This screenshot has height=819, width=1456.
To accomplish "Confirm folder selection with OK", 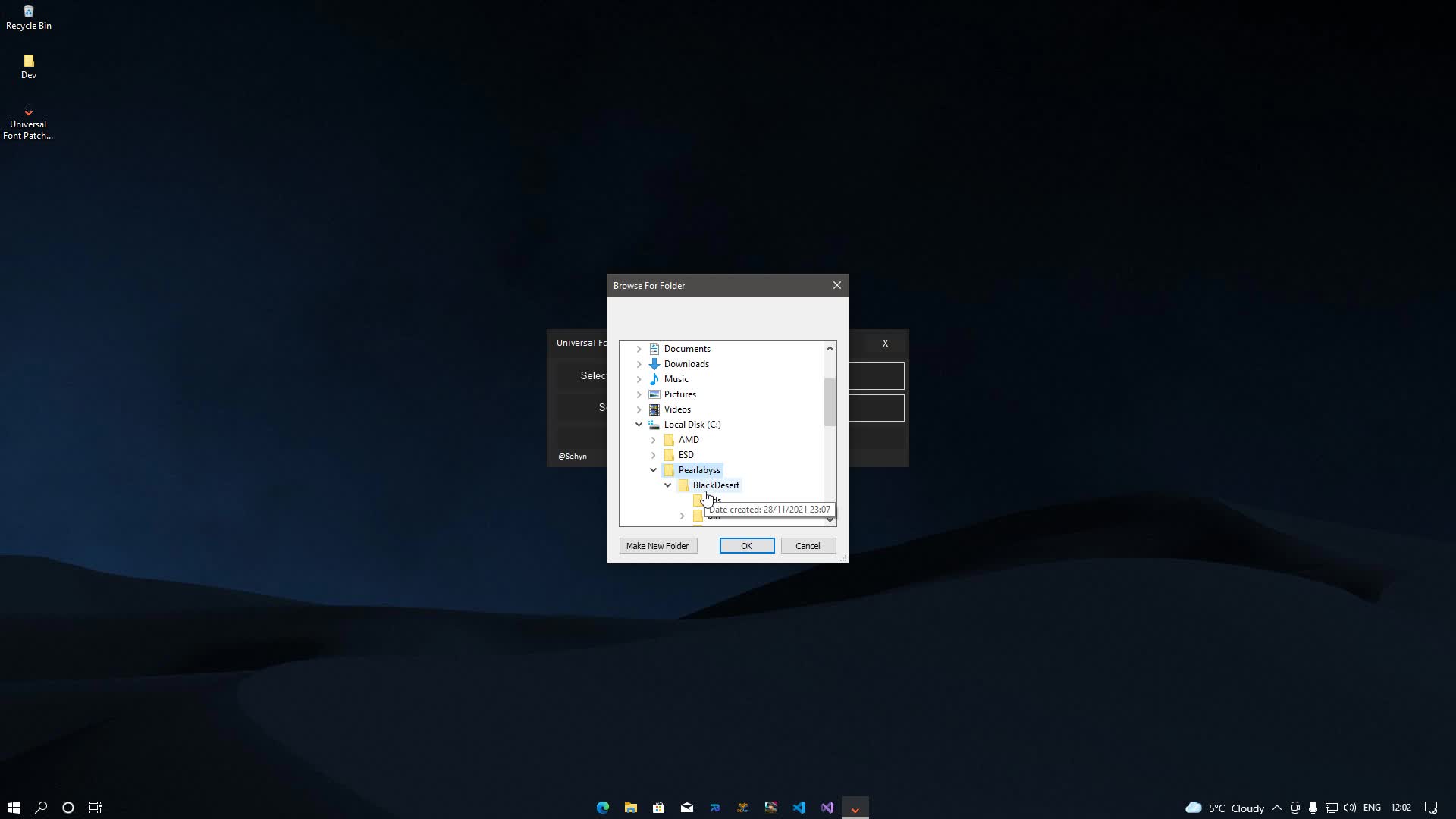I will tap(746, 546).
